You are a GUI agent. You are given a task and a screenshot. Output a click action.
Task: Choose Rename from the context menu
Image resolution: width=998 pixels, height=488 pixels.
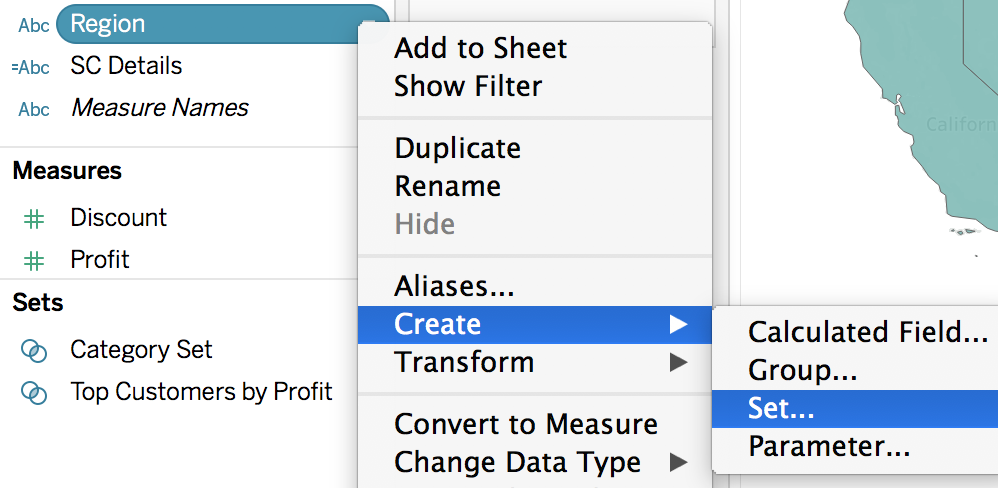point(447,186)
